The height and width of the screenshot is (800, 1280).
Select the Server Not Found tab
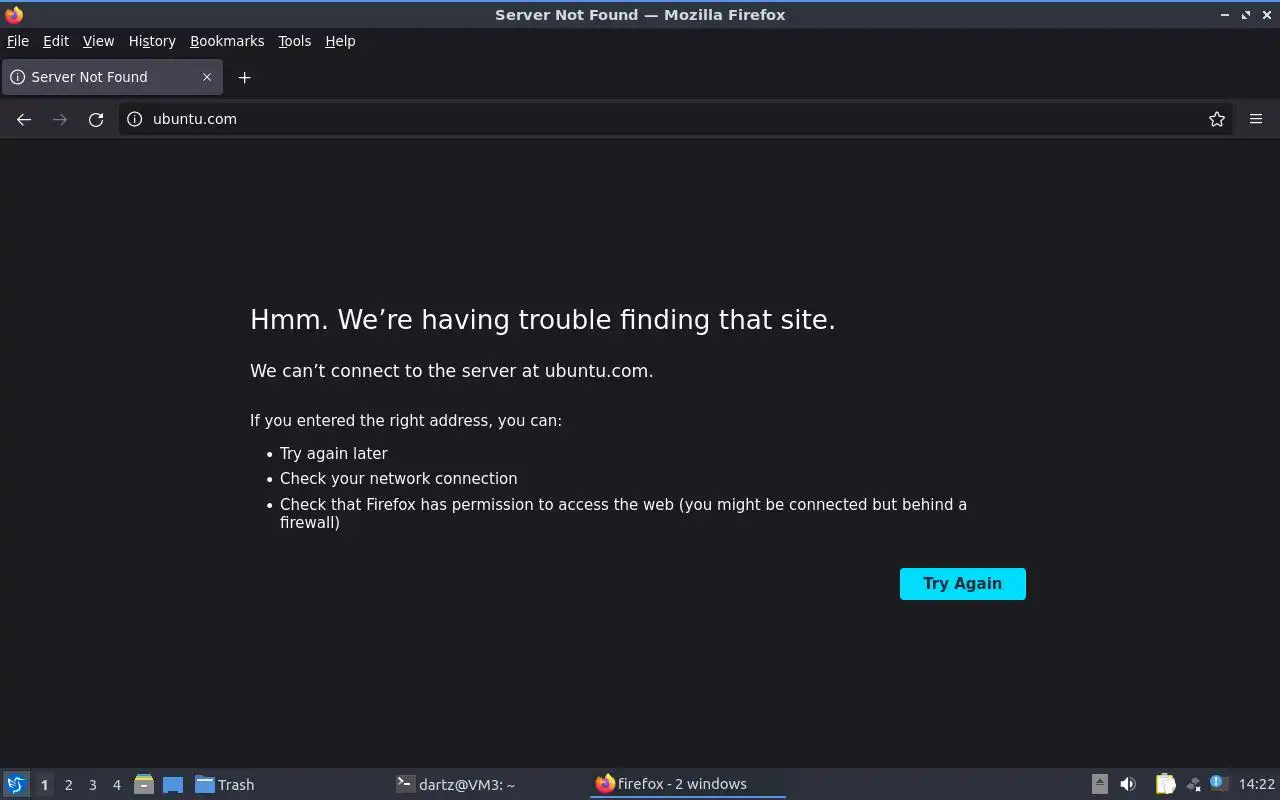112,77
